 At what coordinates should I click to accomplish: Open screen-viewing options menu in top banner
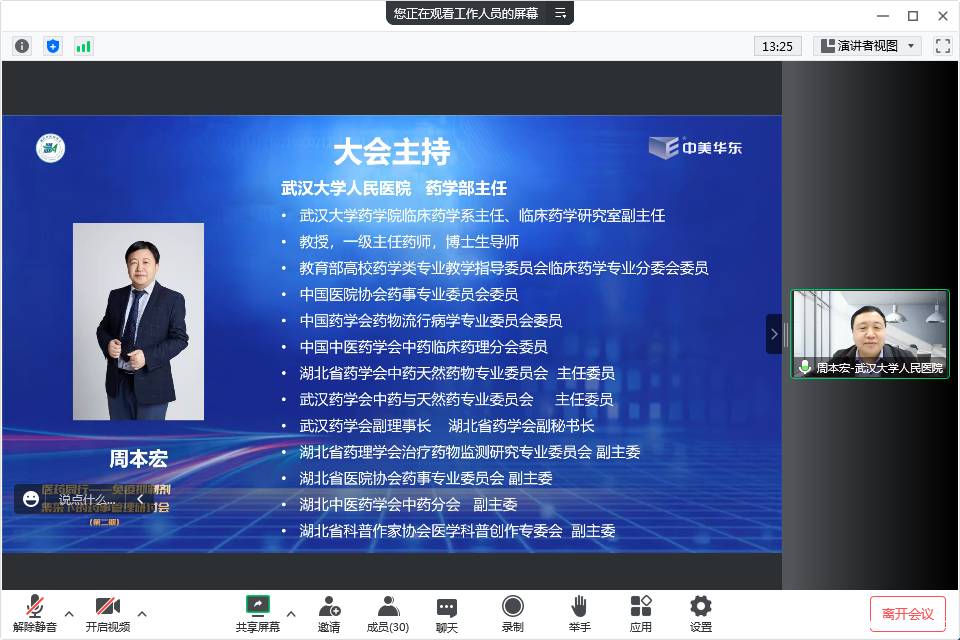[x=560, y=13]
